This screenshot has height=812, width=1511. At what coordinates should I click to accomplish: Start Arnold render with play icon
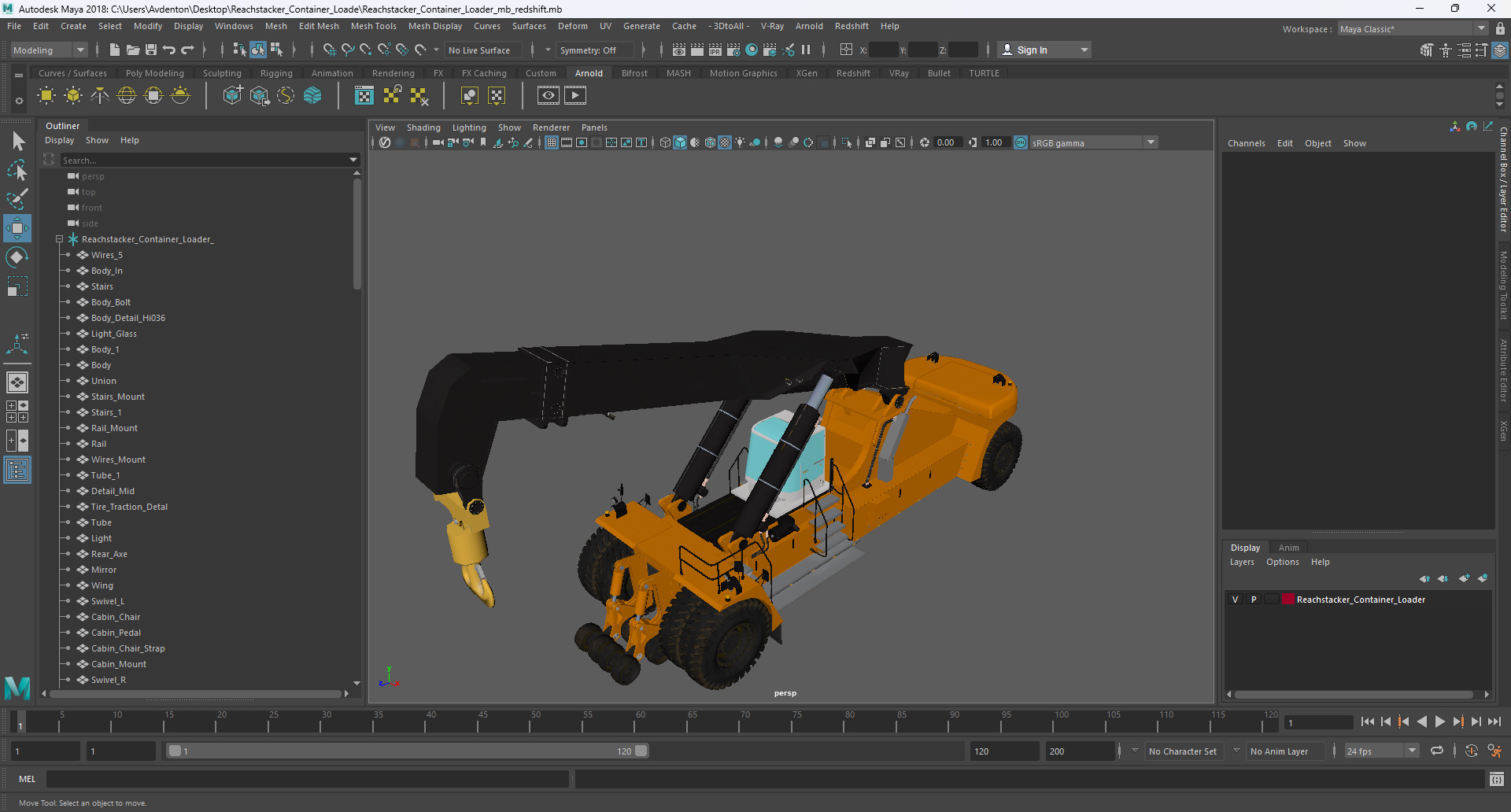pos(575,96)
